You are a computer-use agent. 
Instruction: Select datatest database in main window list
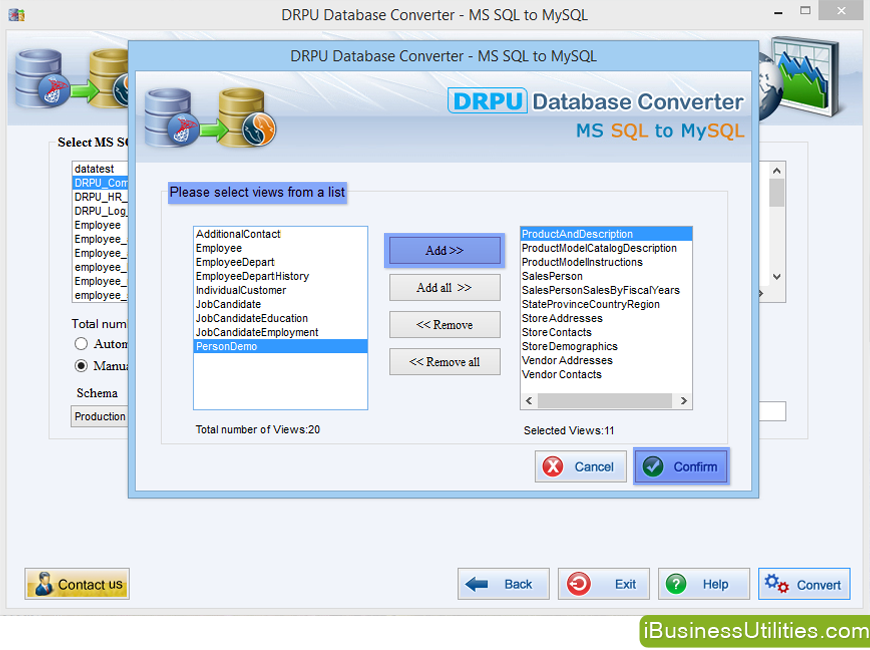tap(100, 169)
